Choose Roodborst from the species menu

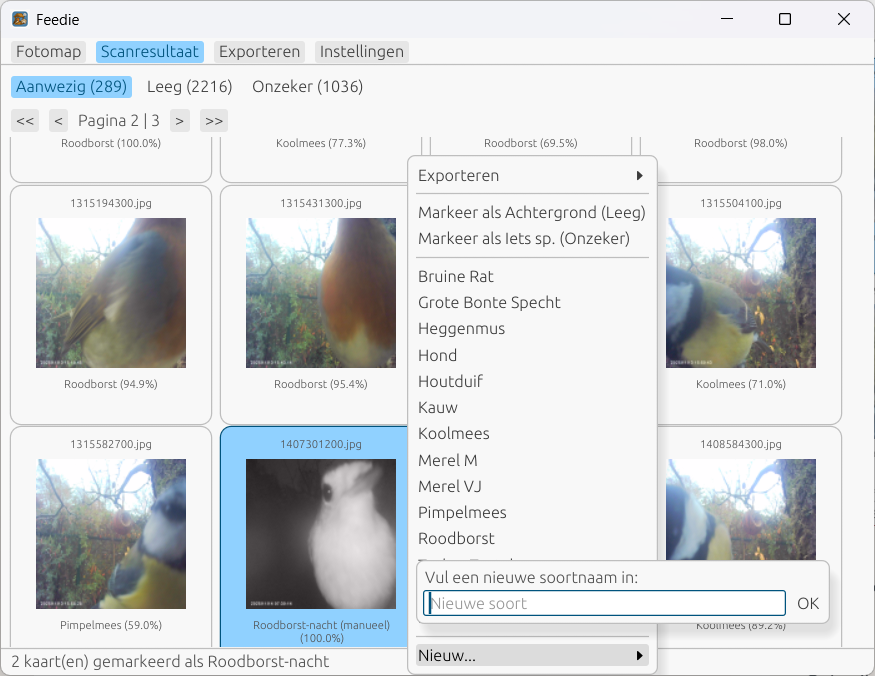pyautogui.click(x=457, y=538)
